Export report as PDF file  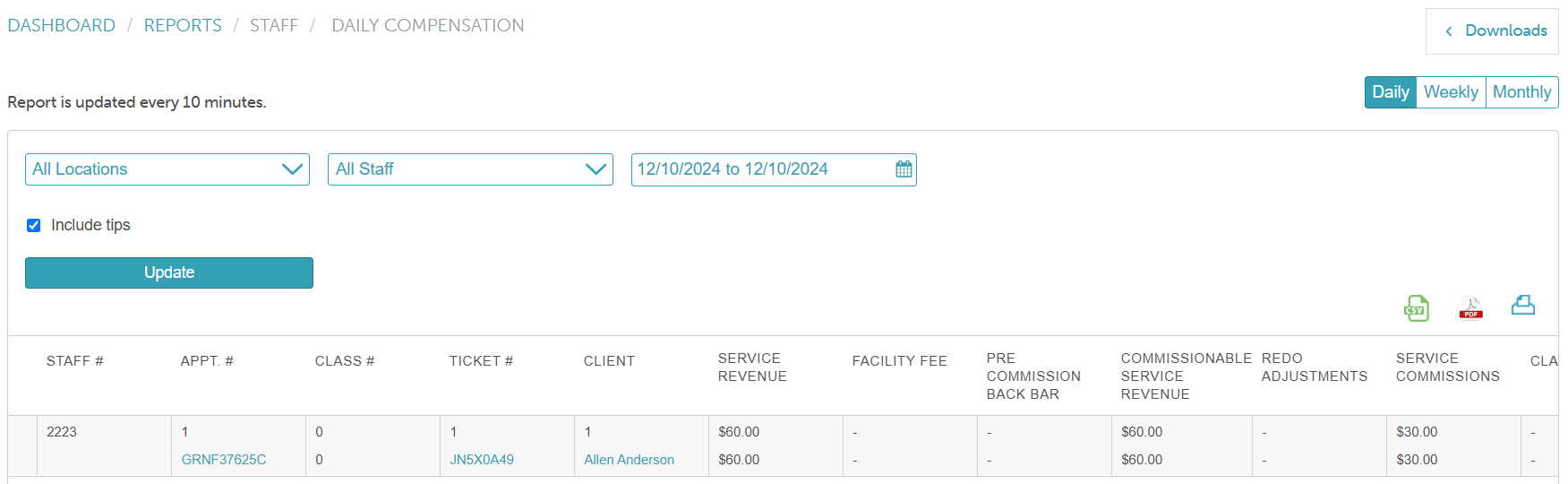point(1470,308)
